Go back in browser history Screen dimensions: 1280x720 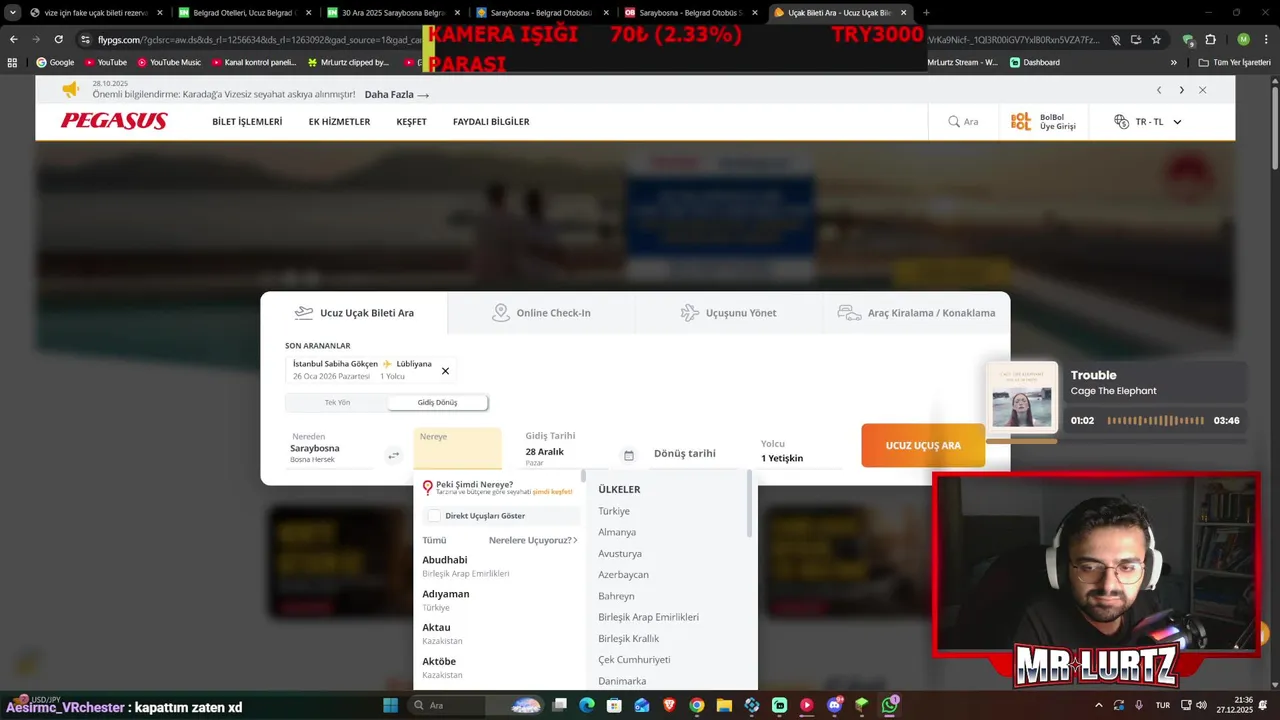pos(13,40)
